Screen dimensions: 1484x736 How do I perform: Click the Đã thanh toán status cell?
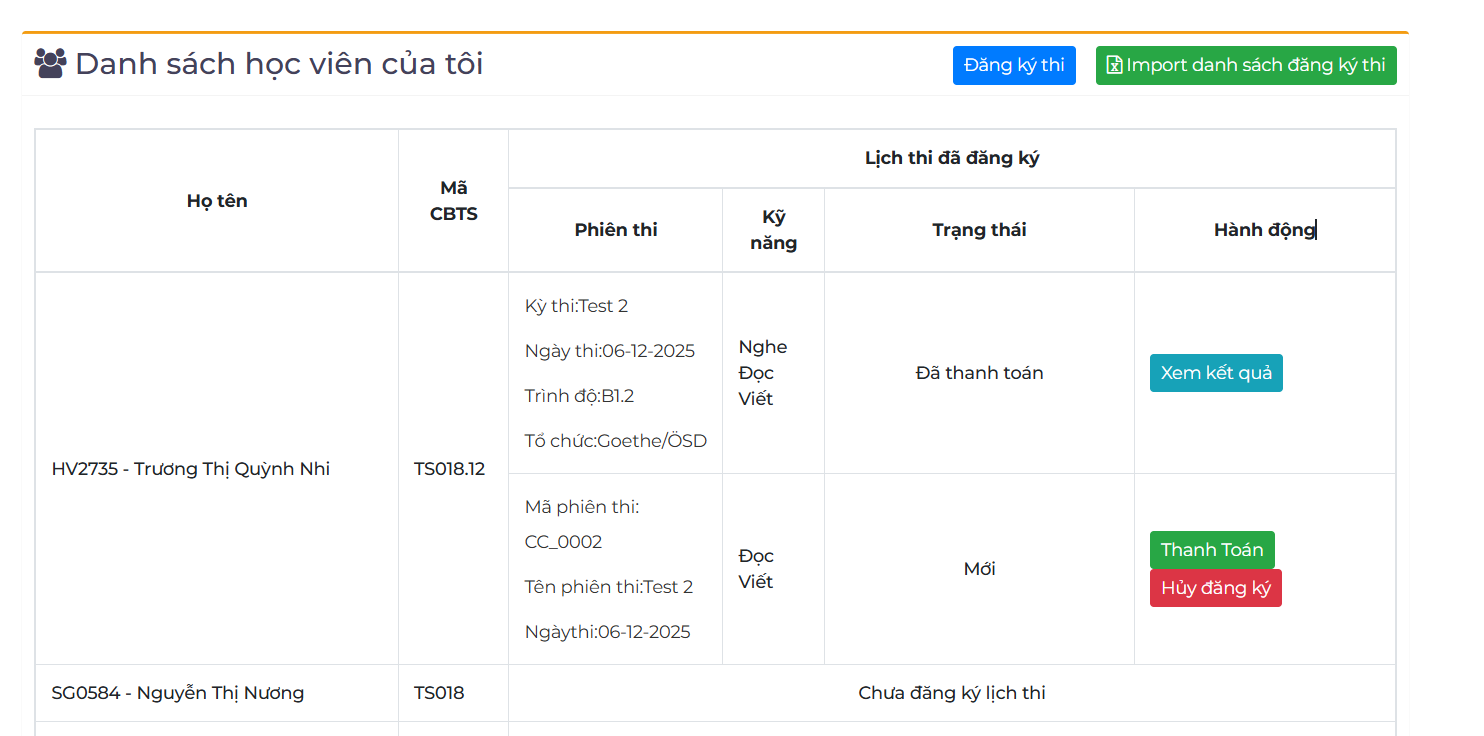(x=979, y=373)
